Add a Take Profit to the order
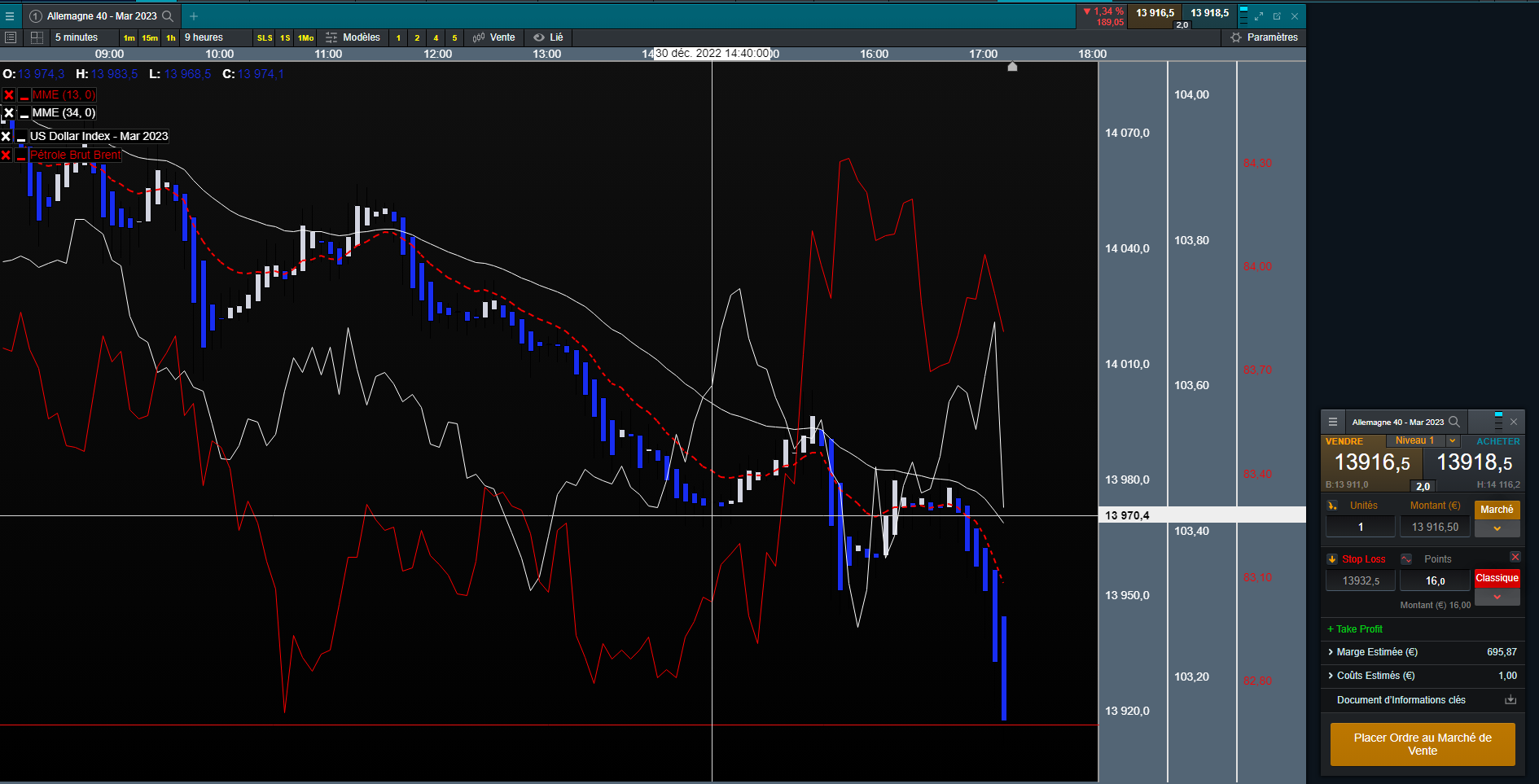Image resolution: width=1539 pixels, height=784 pixels. point(1355,629)
